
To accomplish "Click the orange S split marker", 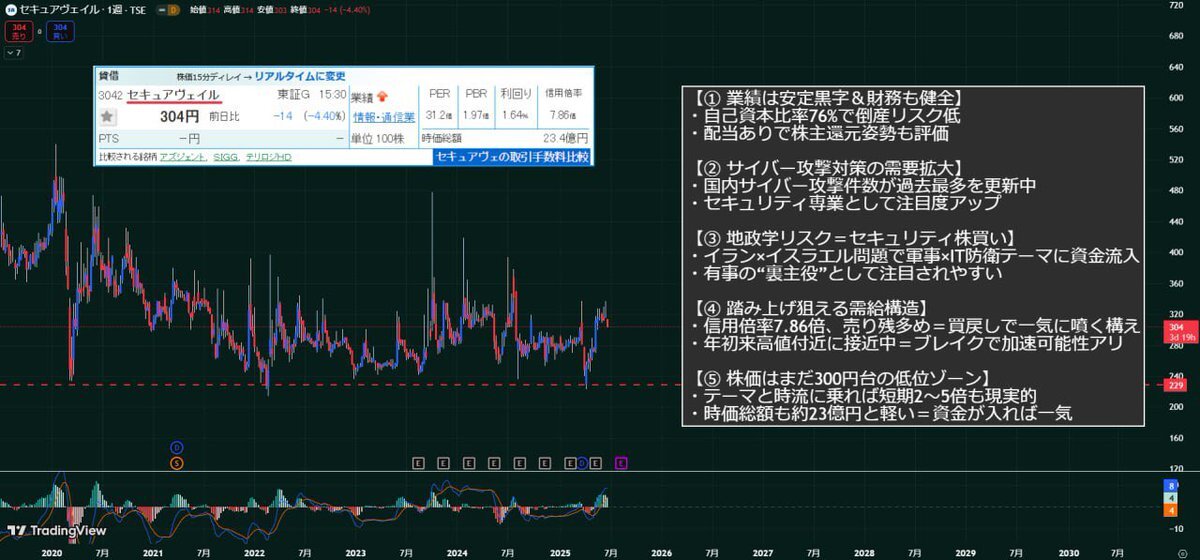I will click(x=177, y=462).
